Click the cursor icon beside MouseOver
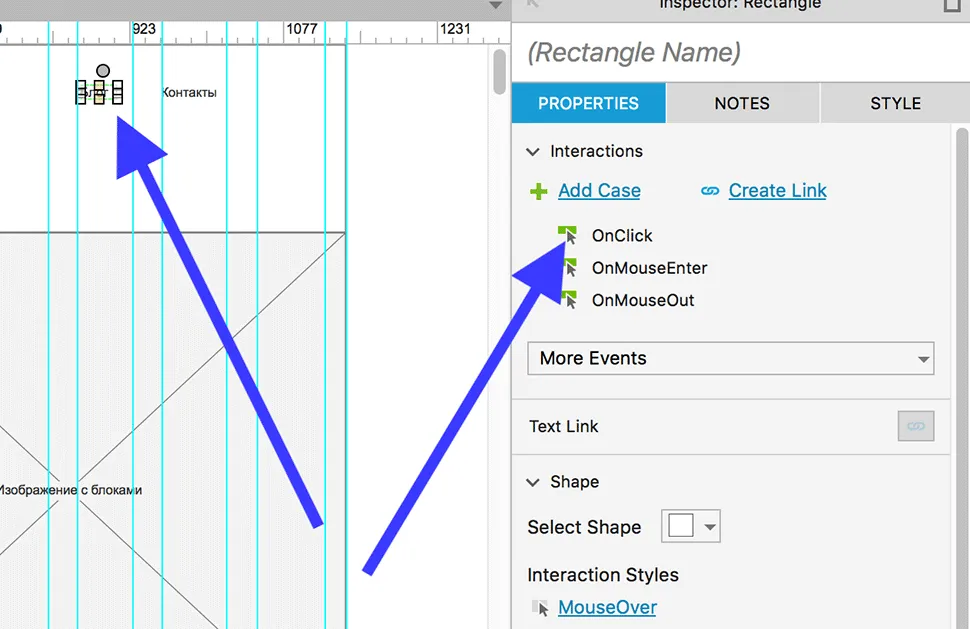 pyautogui.click(x=541, y=608)
